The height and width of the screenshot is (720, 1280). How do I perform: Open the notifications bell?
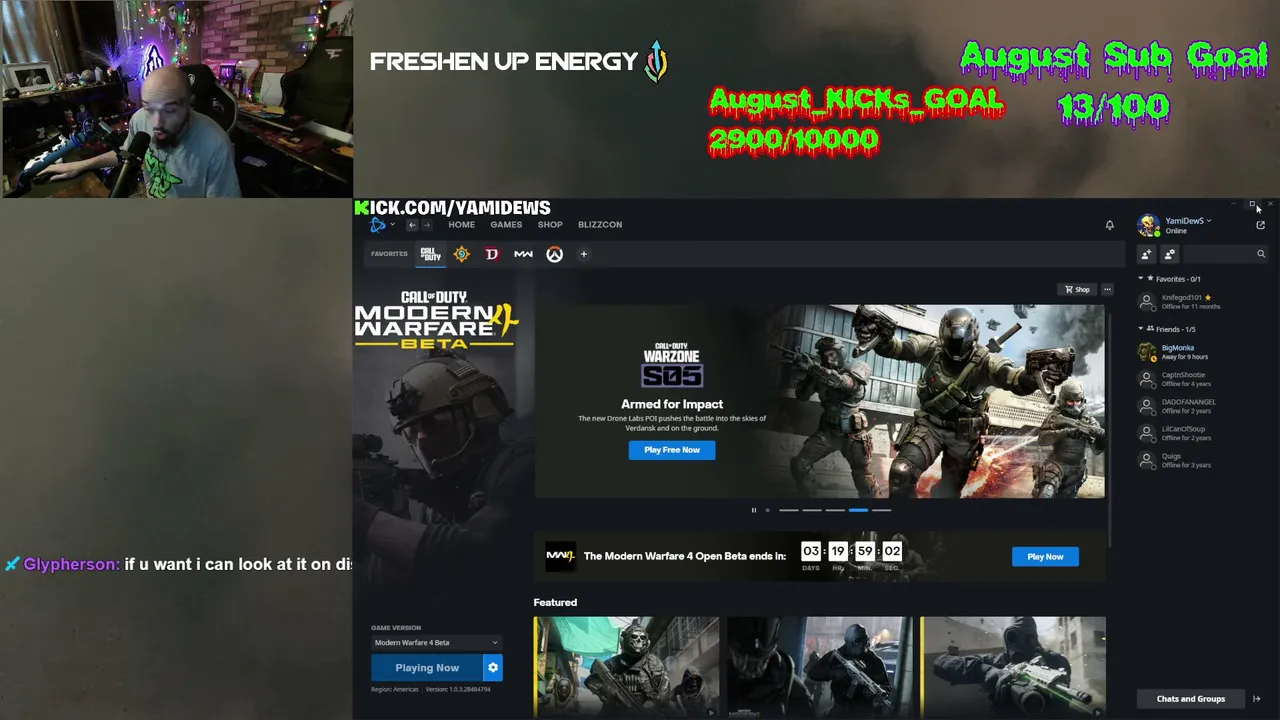pos(1109,225)
